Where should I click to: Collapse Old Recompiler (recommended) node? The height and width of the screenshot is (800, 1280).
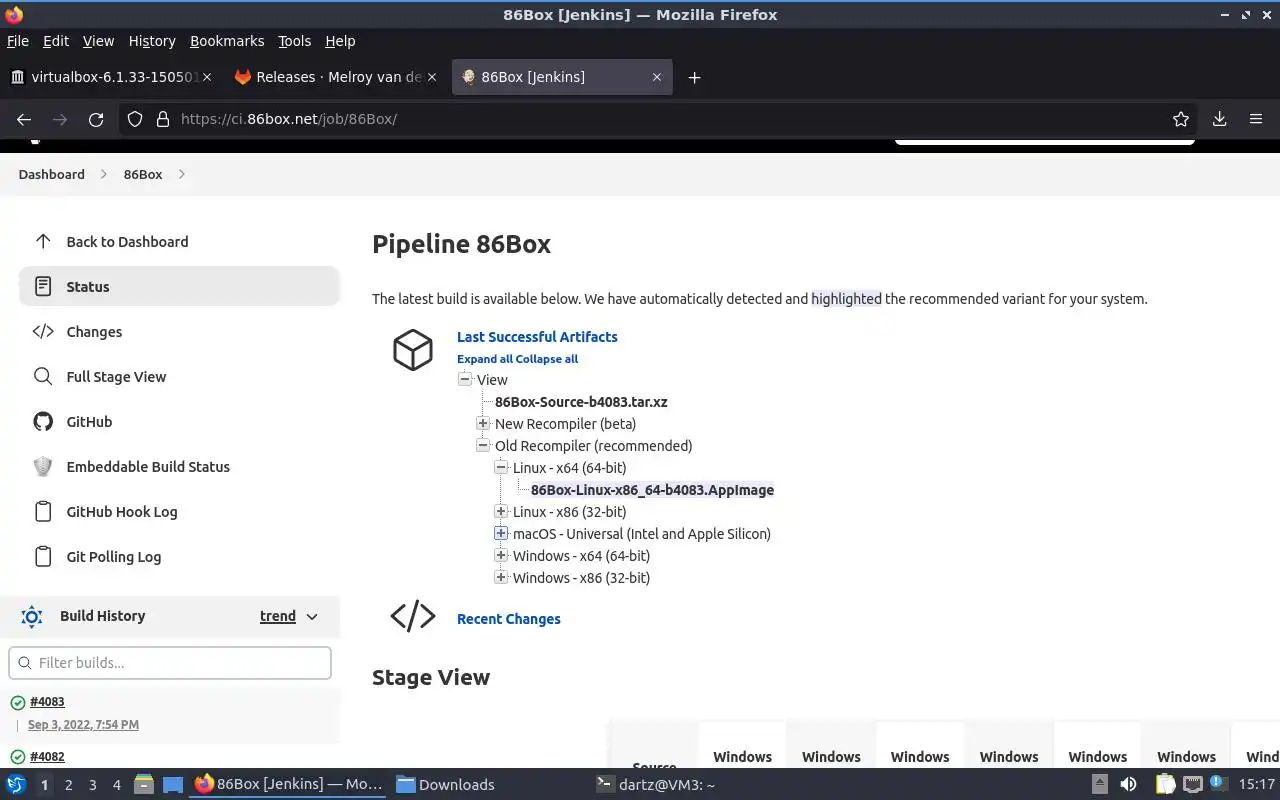pos(483,445)
